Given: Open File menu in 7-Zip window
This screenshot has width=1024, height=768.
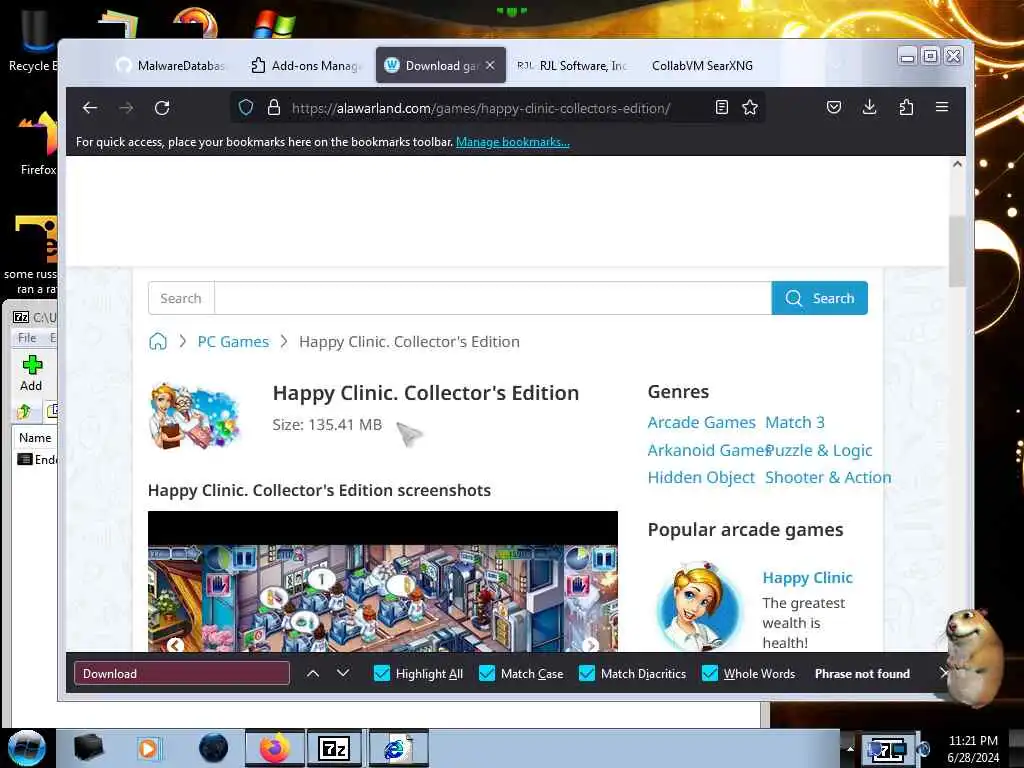Looking at the screenshot, I should click(27, 338).
